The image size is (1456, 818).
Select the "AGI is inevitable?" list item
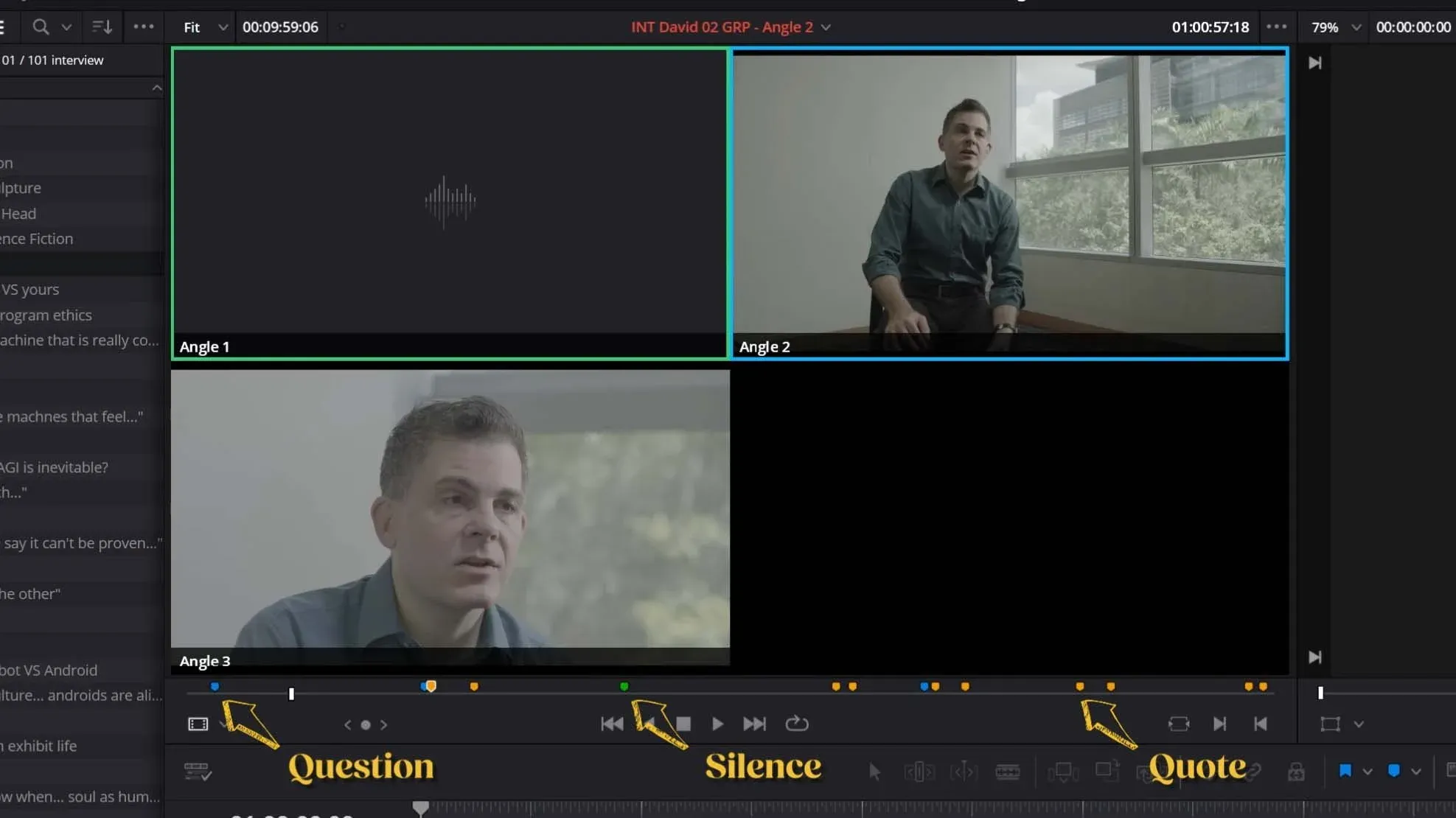coord(55,467)
